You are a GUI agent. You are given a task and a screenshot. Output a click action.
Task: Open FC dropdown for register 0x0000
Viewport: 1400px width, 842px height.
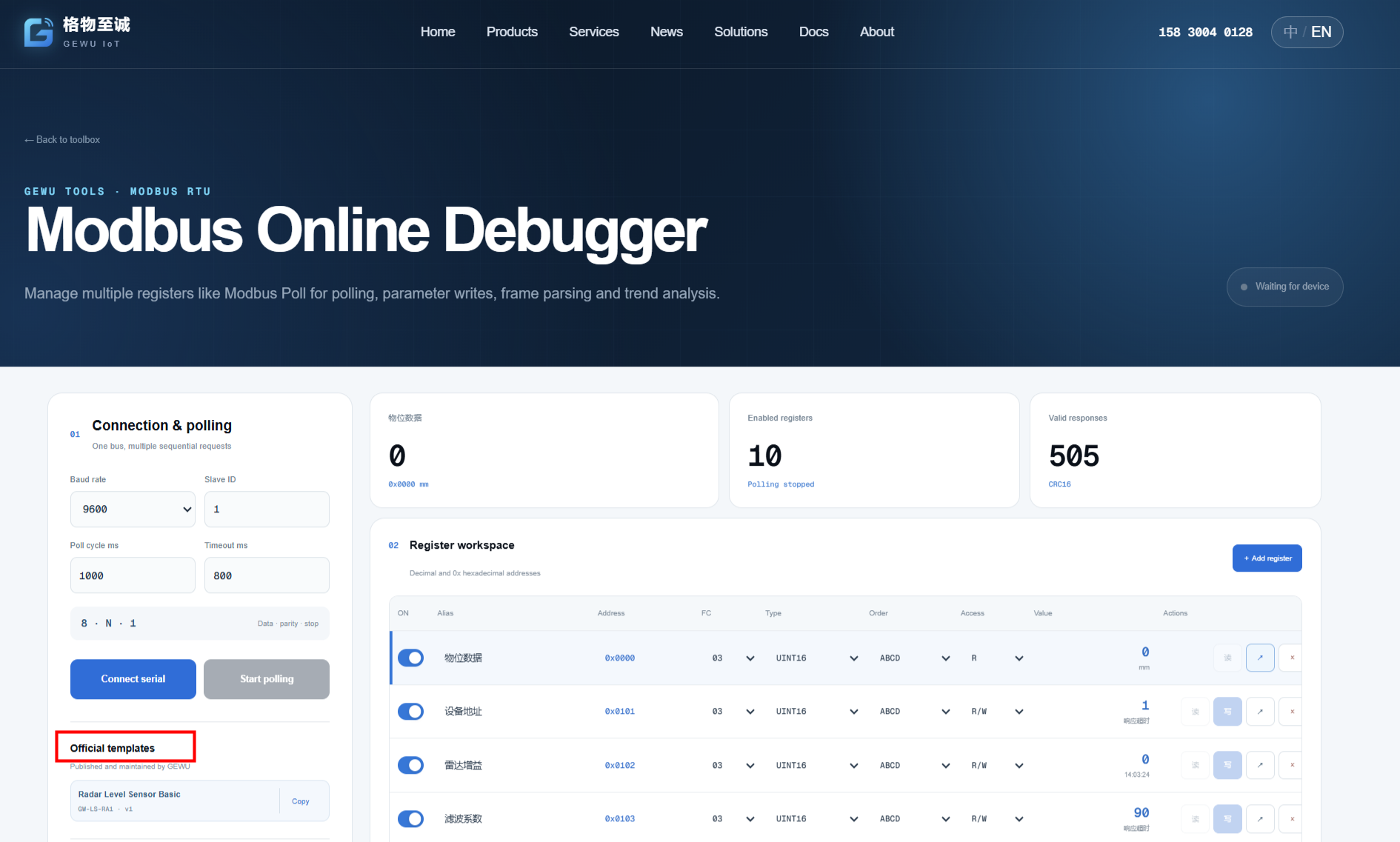click(x=733, y=658)
